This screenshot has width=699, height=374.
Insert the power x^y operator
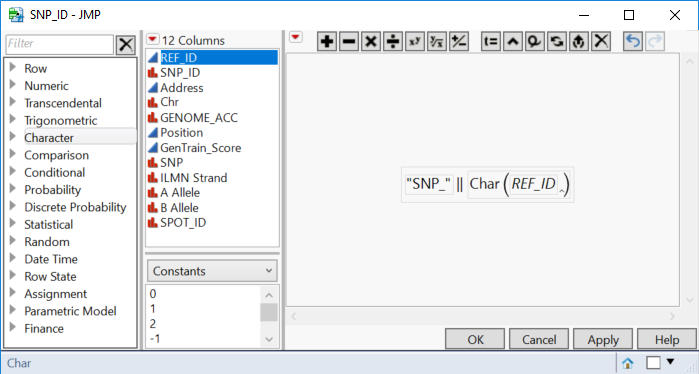[x=415, y=42]
